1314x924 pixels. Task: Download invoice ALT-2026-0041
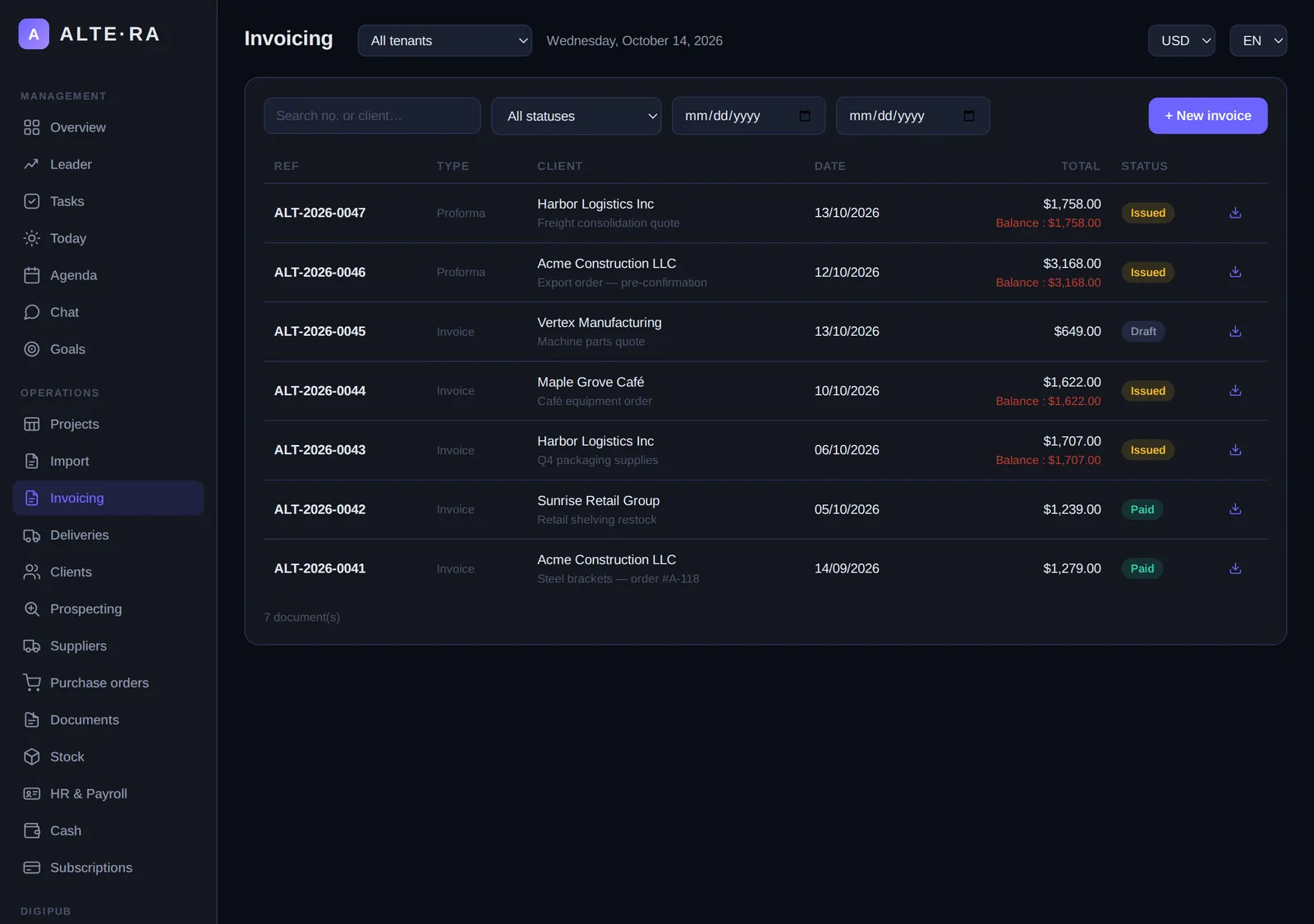click(1235, 568)
